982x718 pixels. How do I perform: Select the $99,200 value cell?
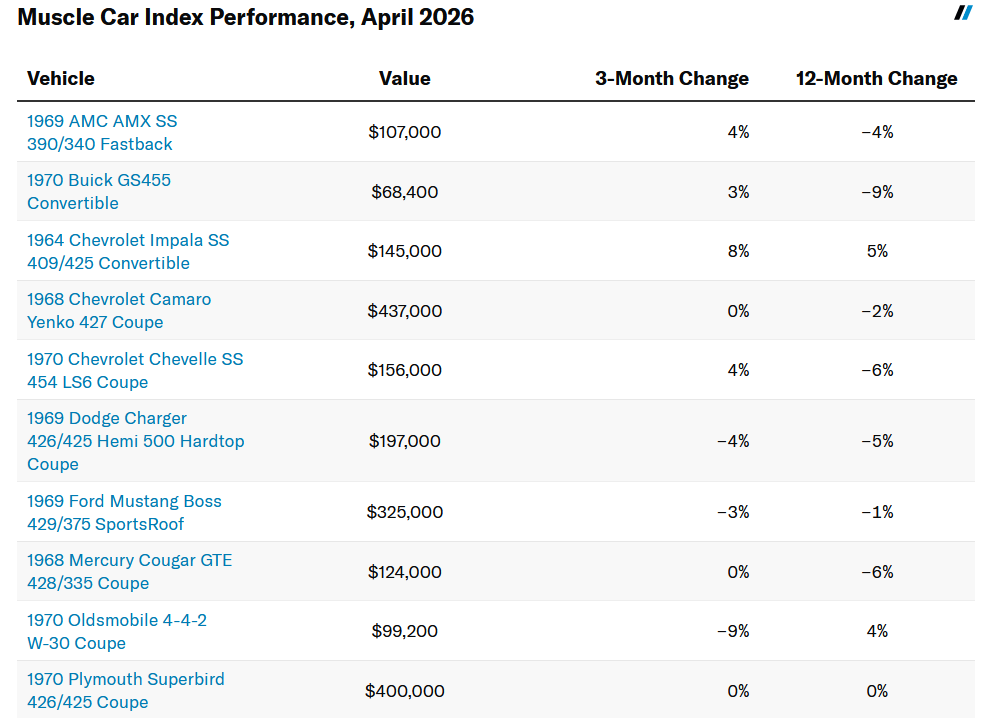404,631
